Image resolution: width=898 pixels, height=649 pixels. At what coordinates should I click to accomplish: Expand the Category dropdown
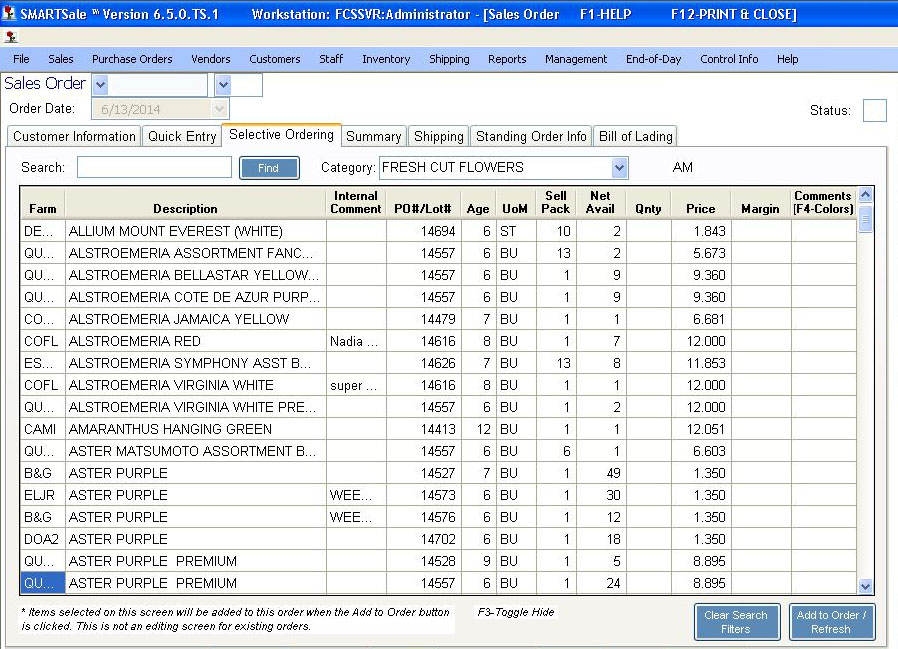(x=619, y=168)
